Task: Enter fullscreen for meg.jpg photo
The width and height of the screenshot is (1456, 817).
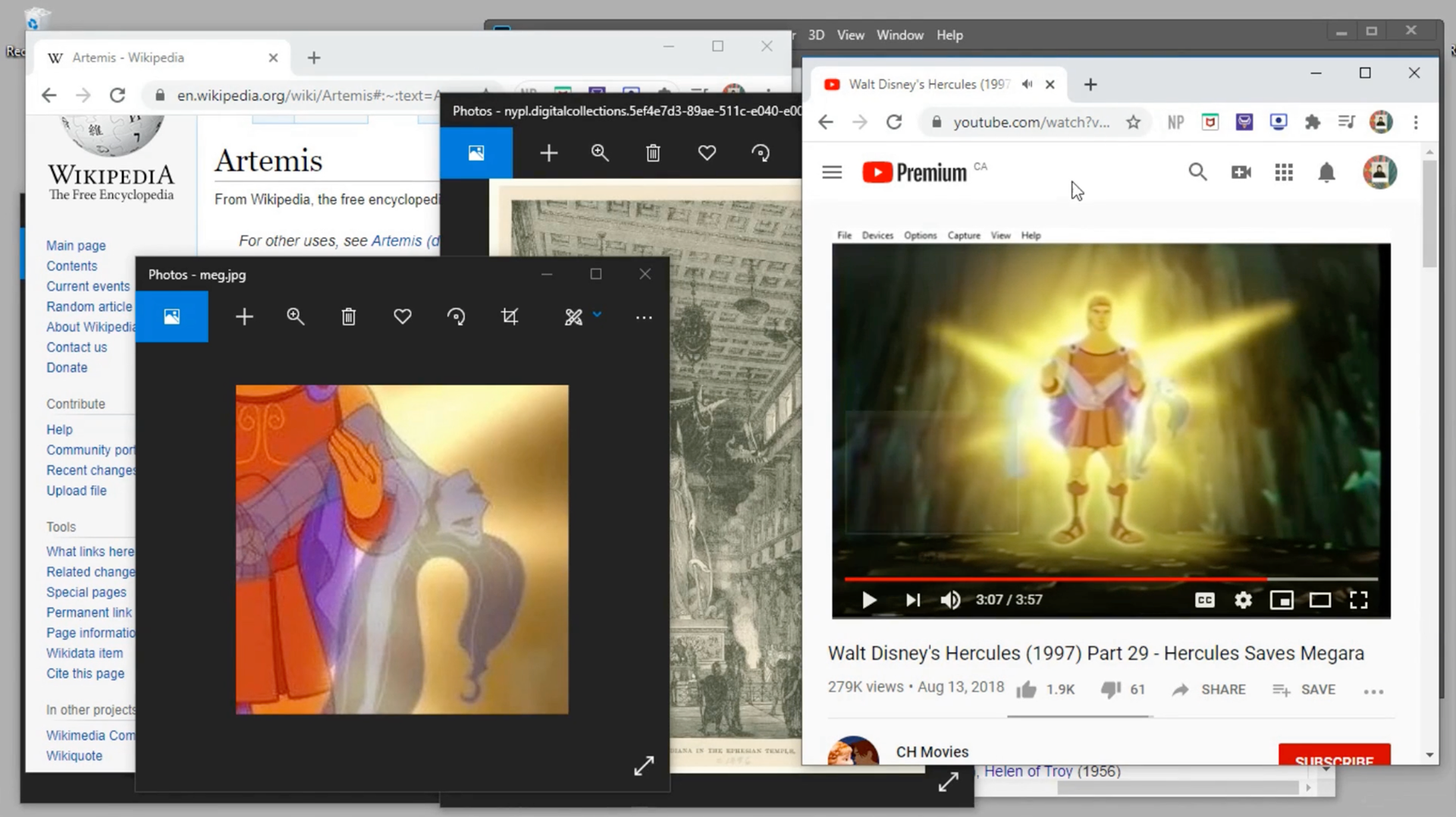Action: coord(644,766)
